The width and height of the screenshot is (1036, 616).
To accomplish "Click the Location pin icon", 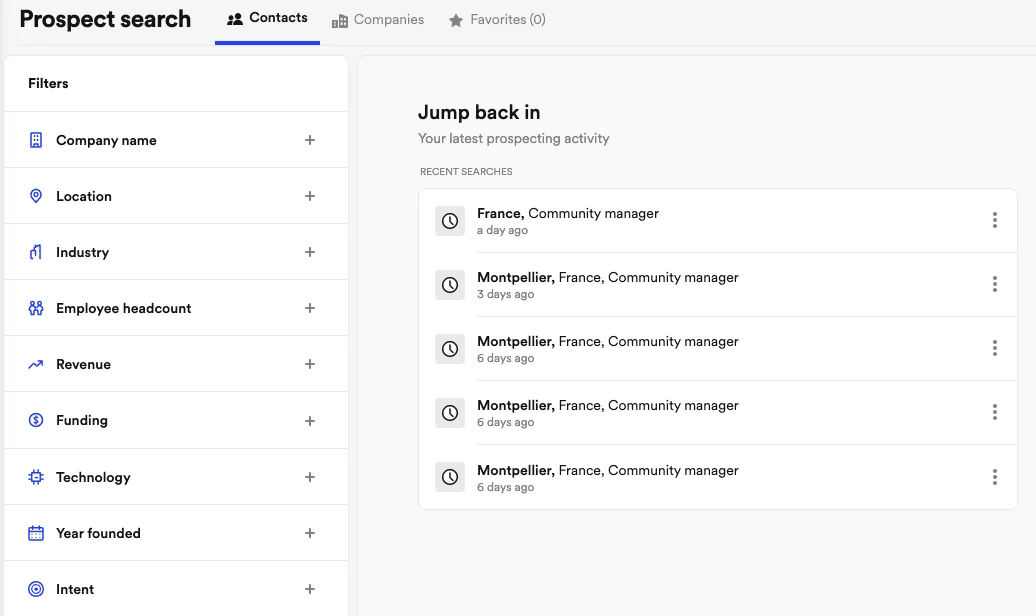I will click(x=36, y=196).
